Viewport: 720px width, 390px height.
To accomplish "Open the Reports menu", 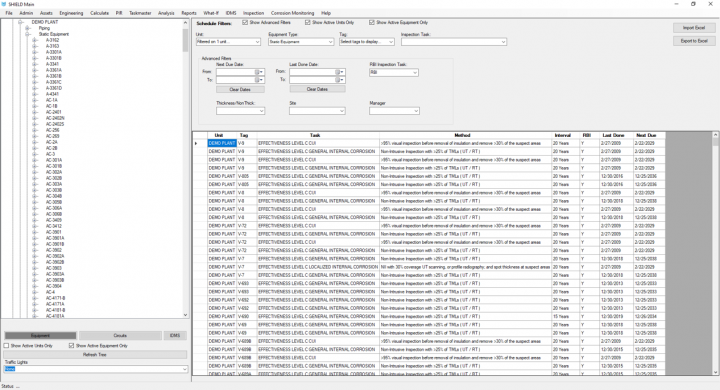I will coord(189,13).
